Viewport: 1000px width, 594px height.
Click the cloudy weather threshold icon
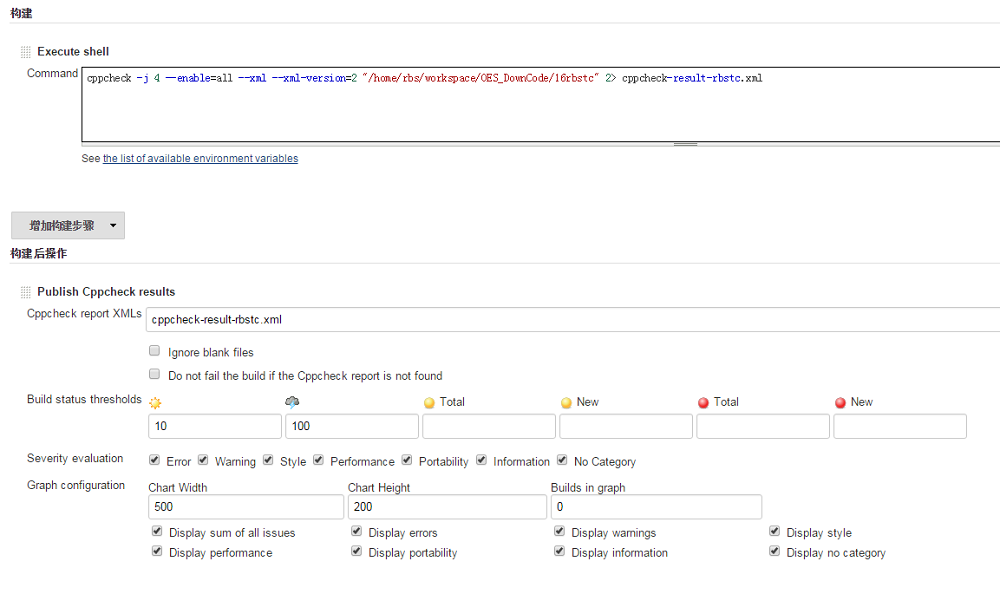(x=293, y=401)
